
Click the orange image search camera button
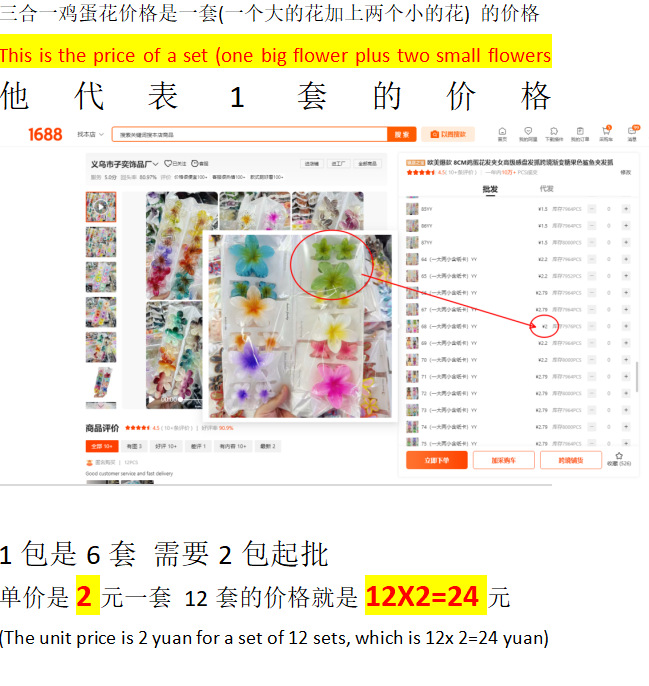pyautogui.click(x=448, y=134)
